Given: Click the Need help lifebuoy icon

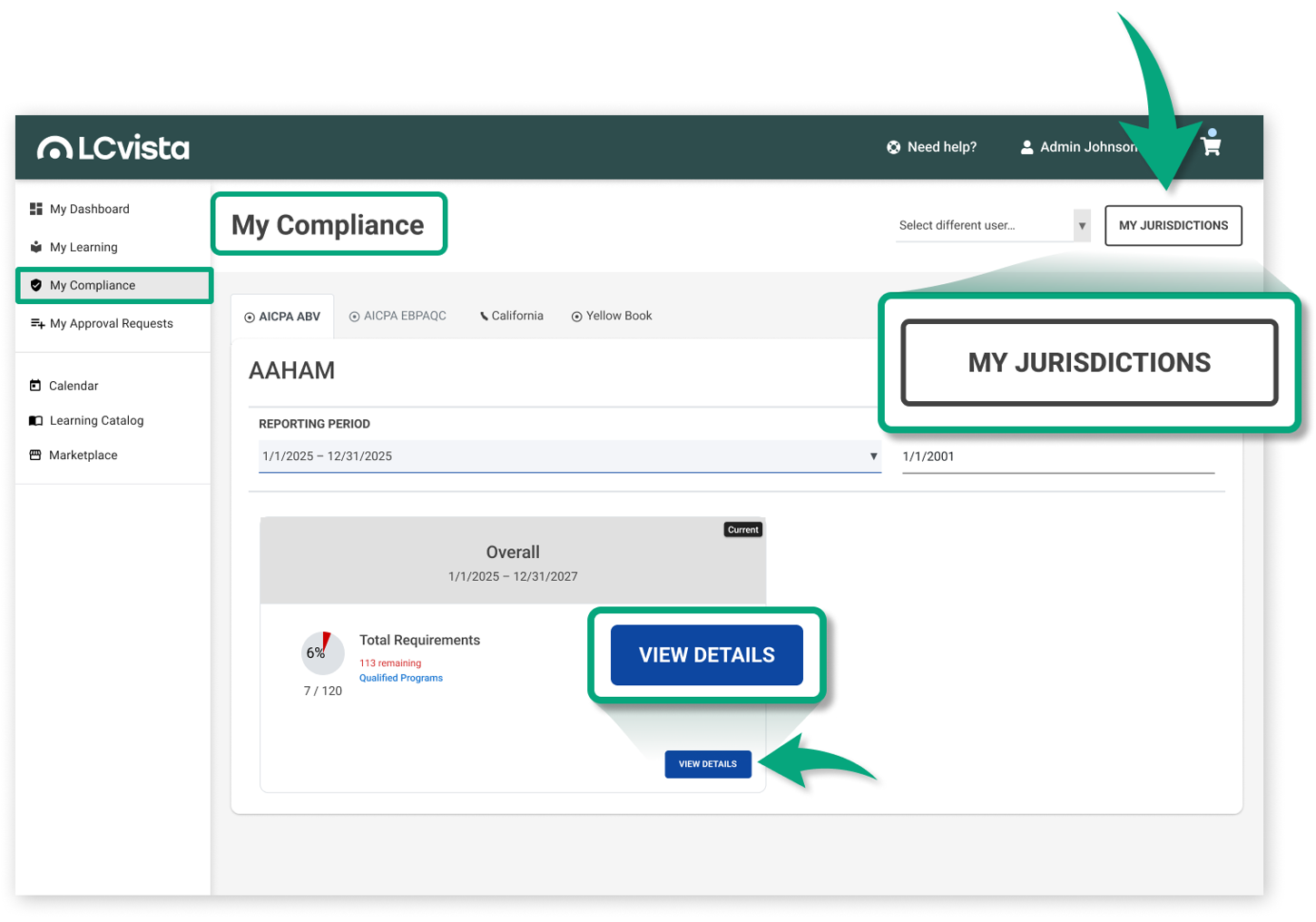Looking at the screenshot, I should point(893,147).
